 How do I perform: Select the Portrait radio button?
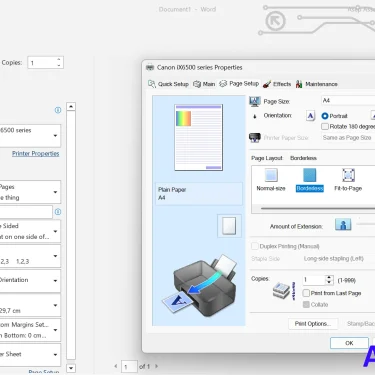click(325, 116)
